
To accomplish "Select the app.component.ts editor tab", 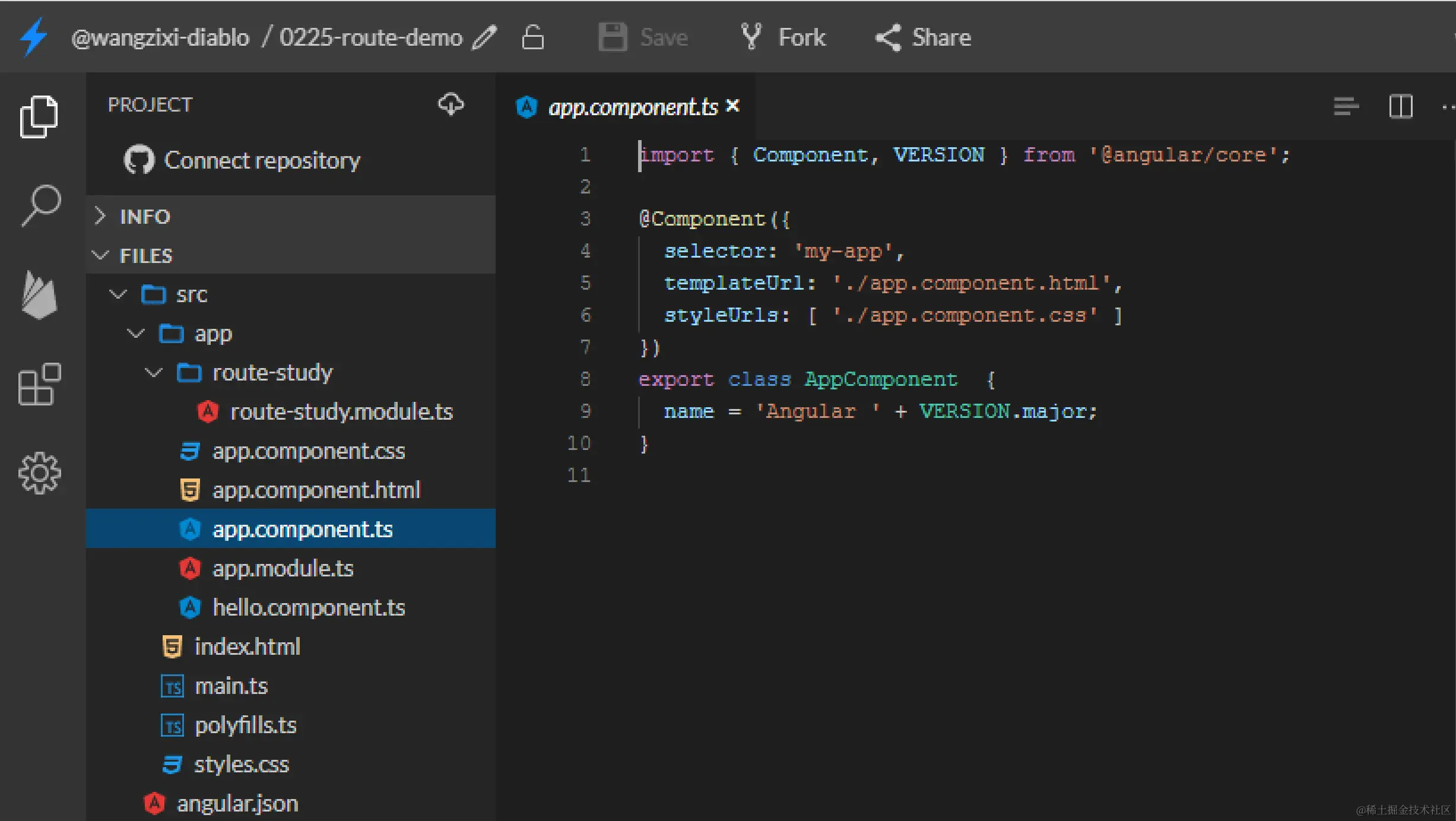I will (632, 107).
